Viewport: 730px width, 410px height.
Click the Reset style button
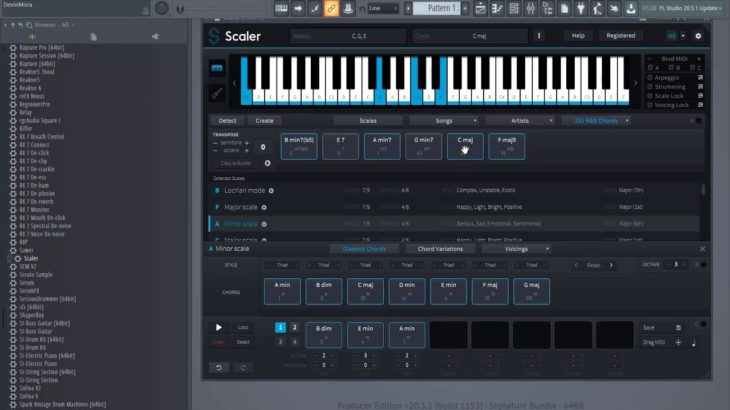pyautogui.click(x=593, y=265)
